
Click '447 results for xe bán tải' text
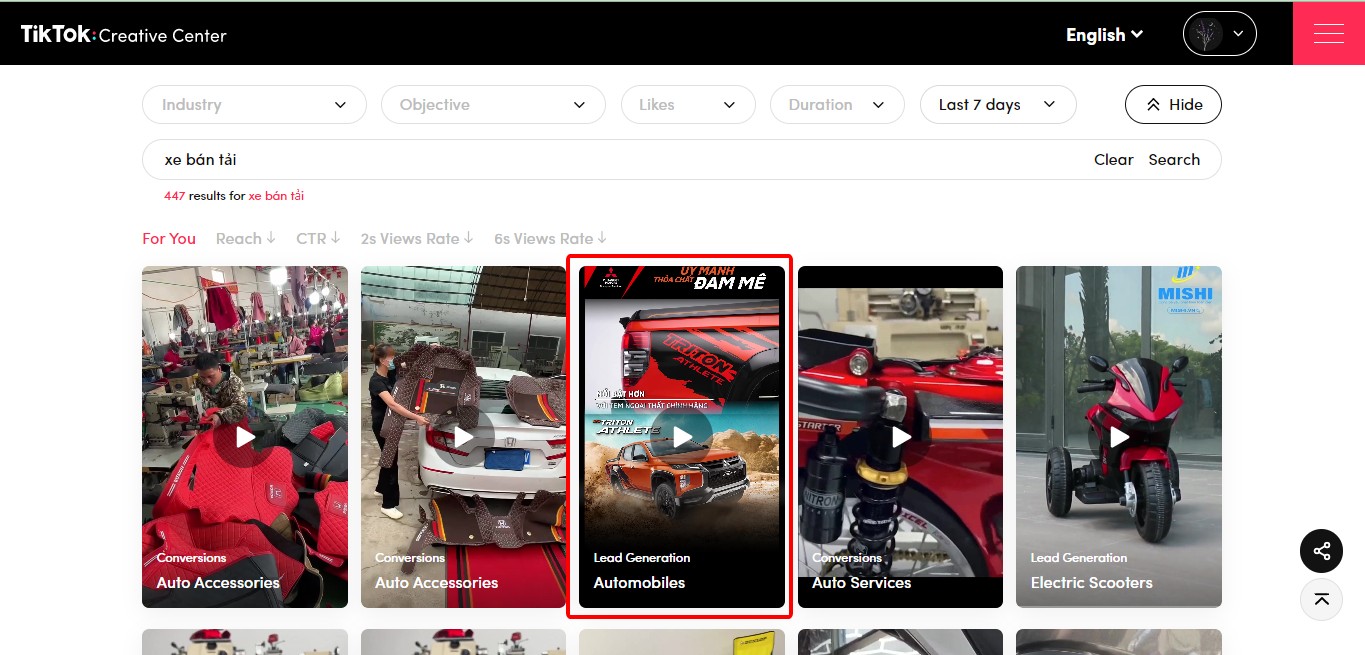[234, 196]
